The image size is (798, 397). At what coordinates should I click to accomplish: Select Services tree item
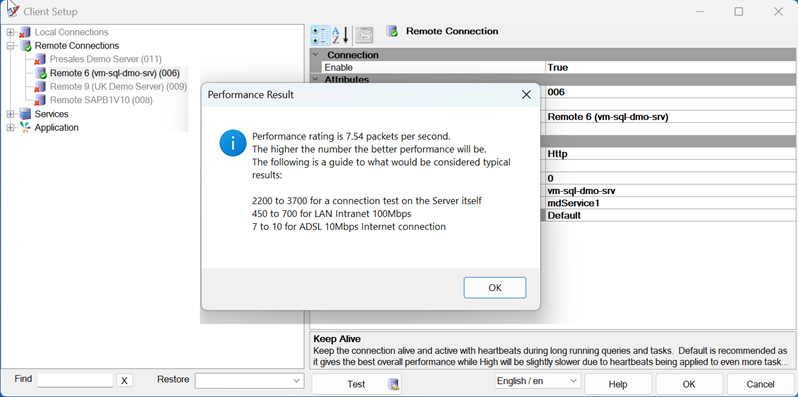point(51,114)
